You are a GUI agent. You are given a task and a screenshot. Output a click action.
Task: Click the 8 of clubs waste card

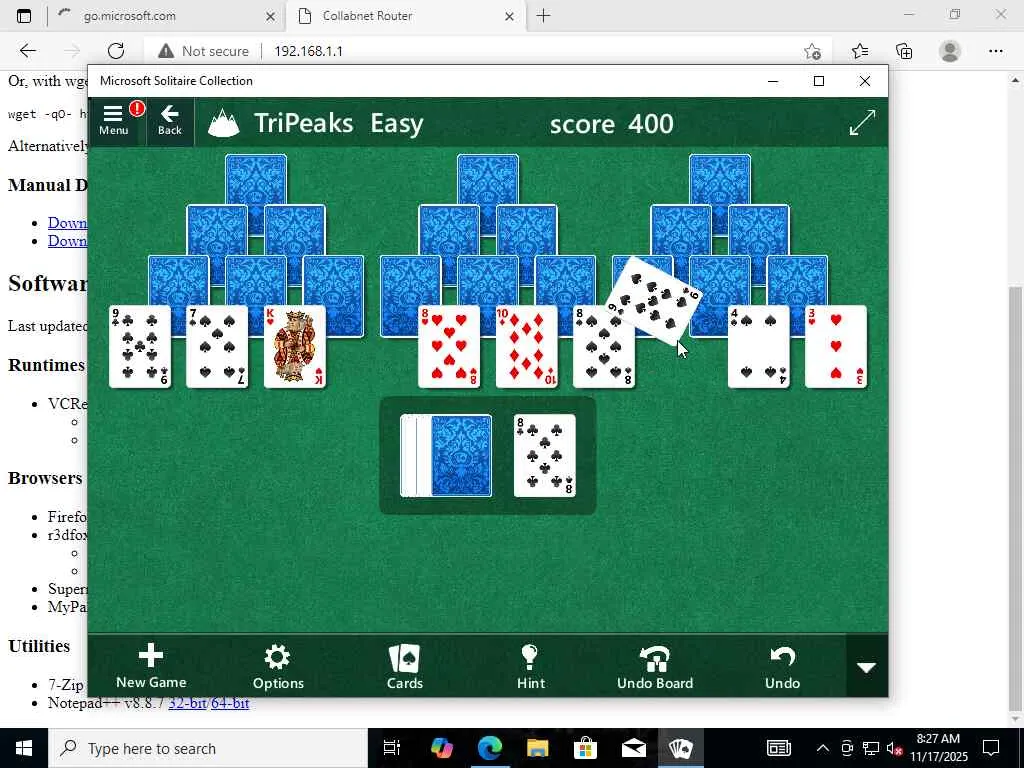click(545, 456)
